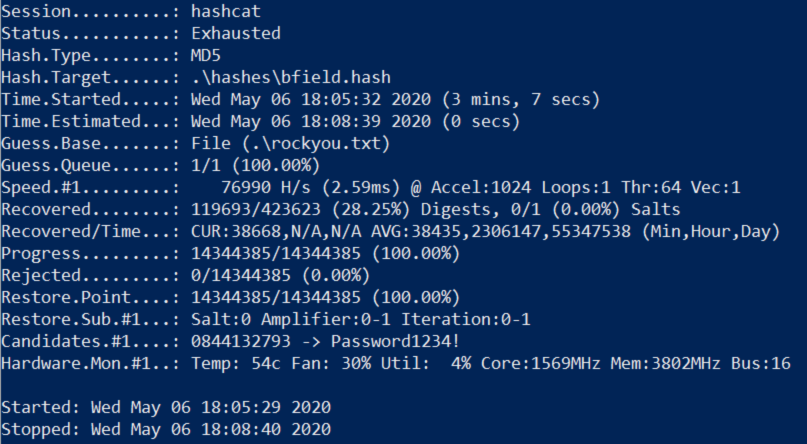Click the MD5 hash type value
807x444 pixels.
click(x=206, y=56)
